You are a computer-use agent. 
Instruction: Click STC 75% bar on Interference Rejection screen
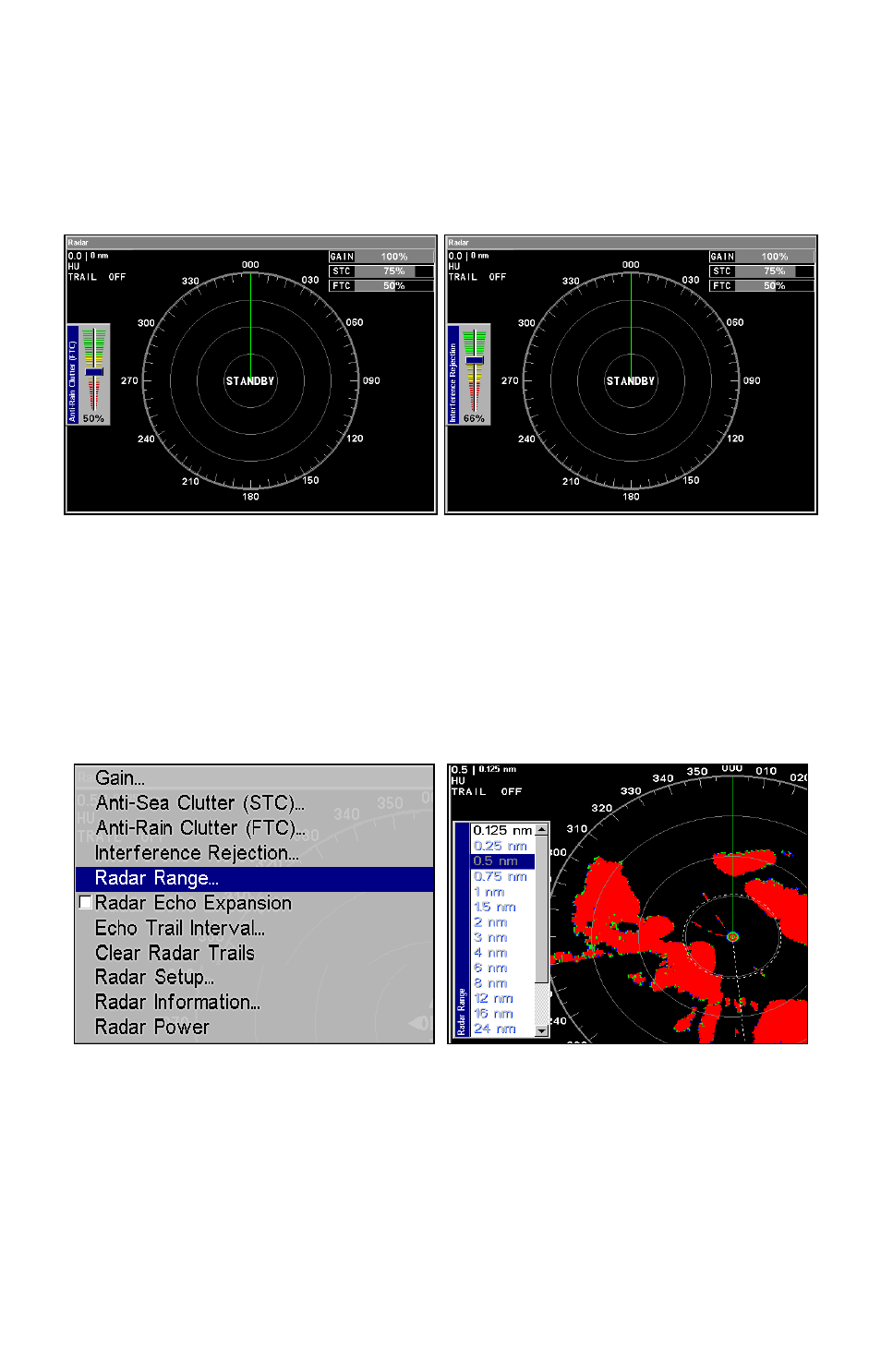762,271
